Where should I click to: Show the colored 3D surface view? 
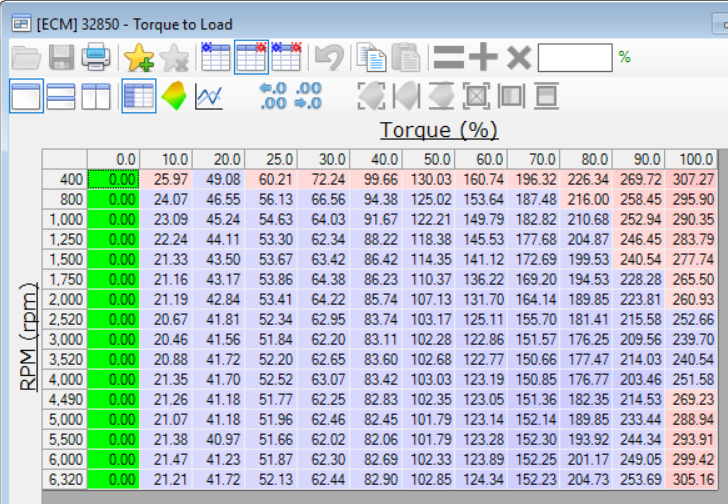pos(174,96)
